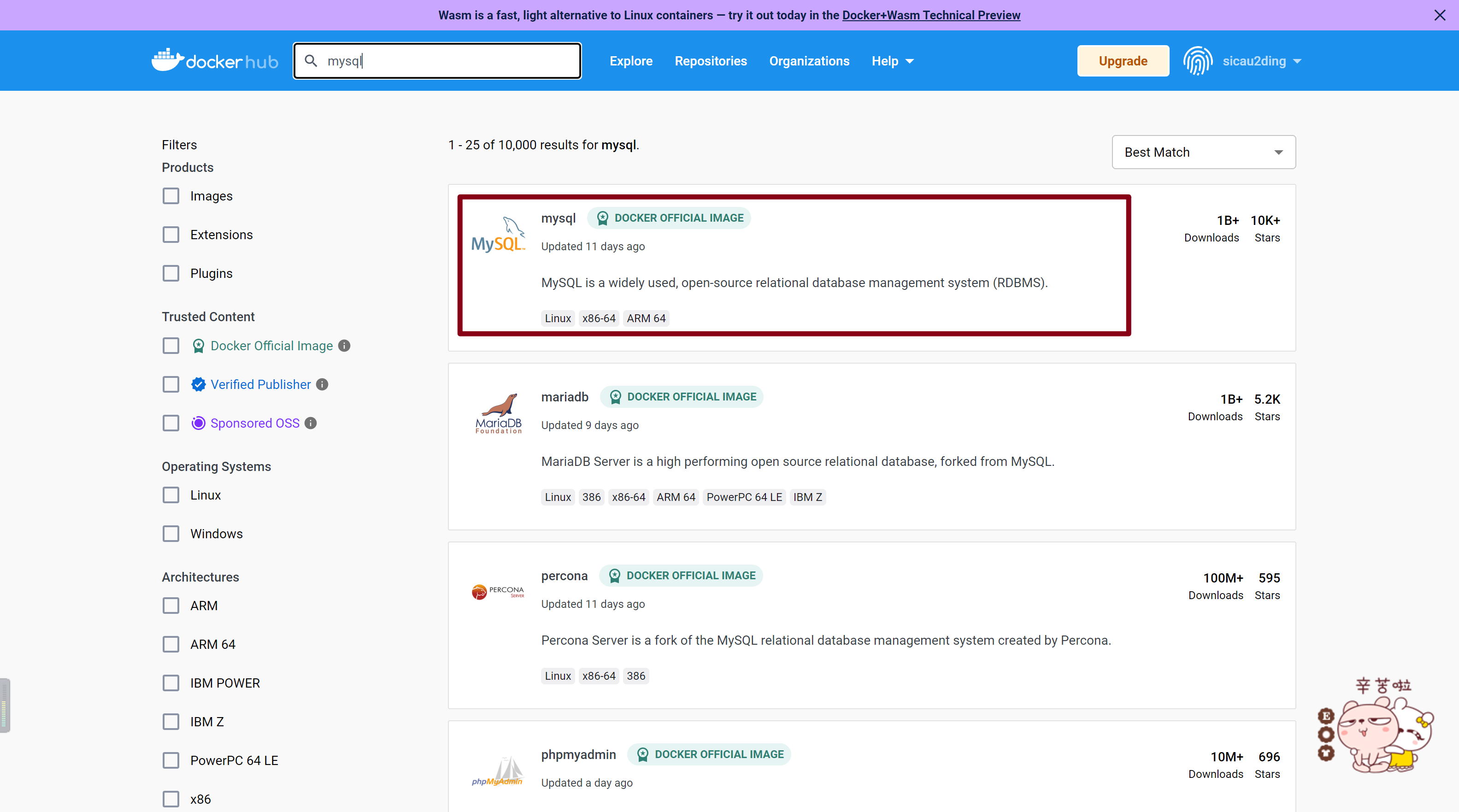Open the Repositories page
Image resolution: width=1459 pixels, height=812 pixels.
[x=711, y=61]
